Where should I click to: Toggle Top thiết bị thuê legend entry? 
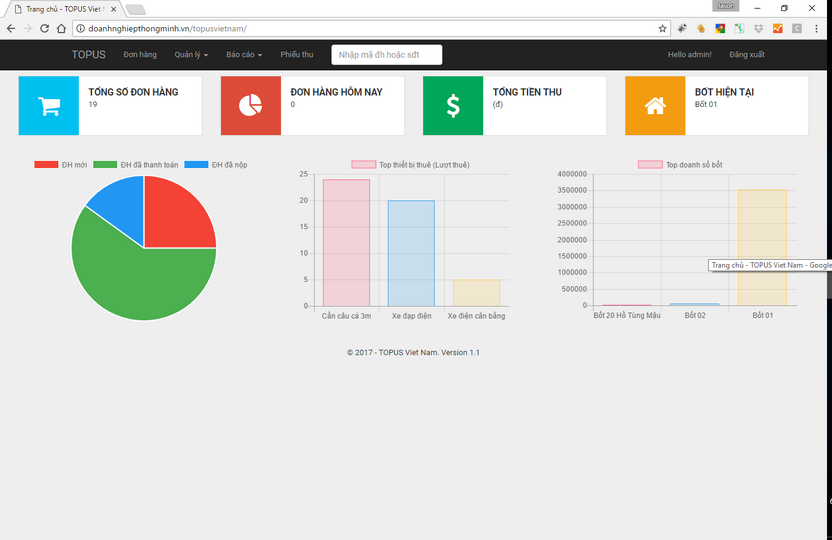[411, 165]
